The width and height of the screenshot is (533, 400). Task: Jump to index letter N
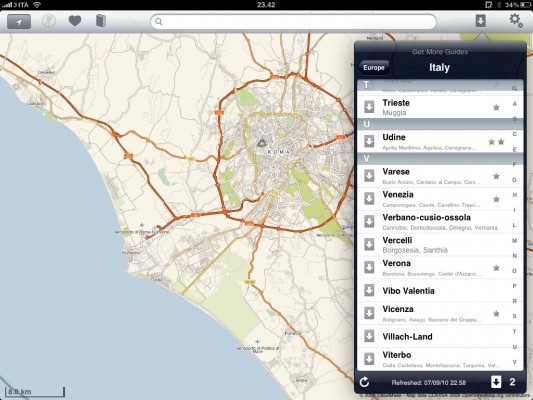(x=515, y=256)
